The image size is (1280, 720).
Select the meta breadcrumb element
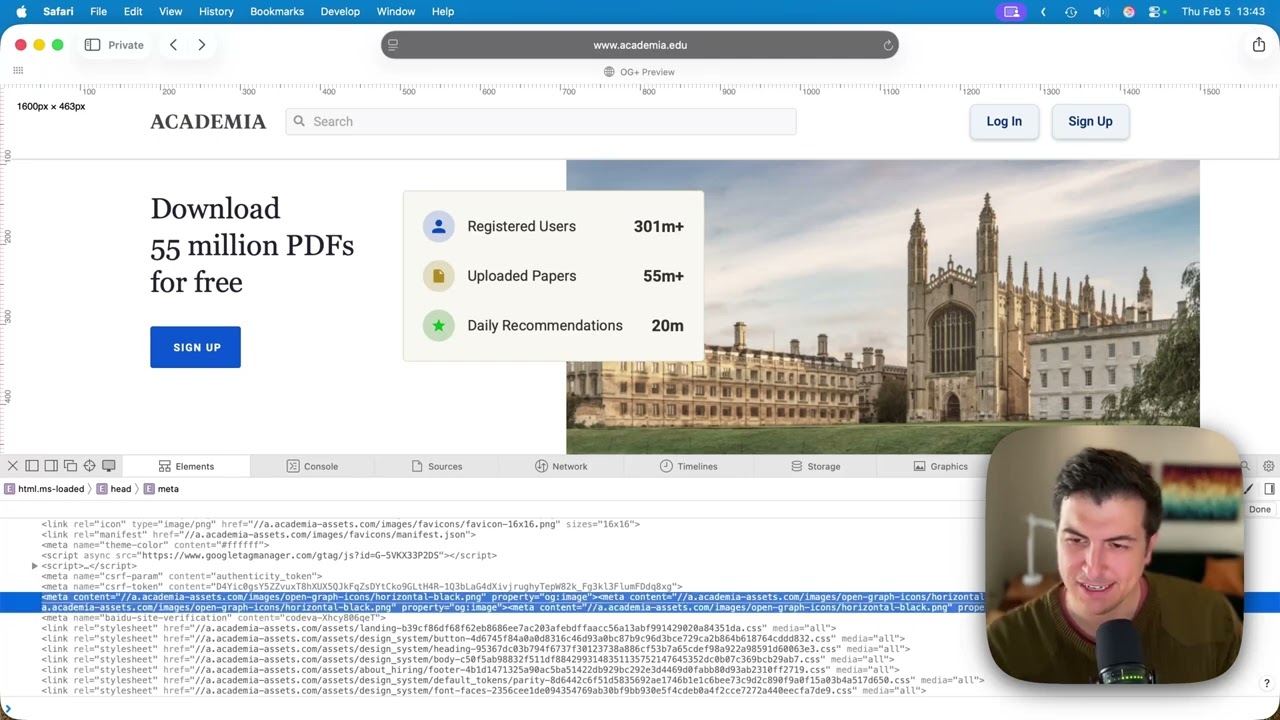(161, 489)
